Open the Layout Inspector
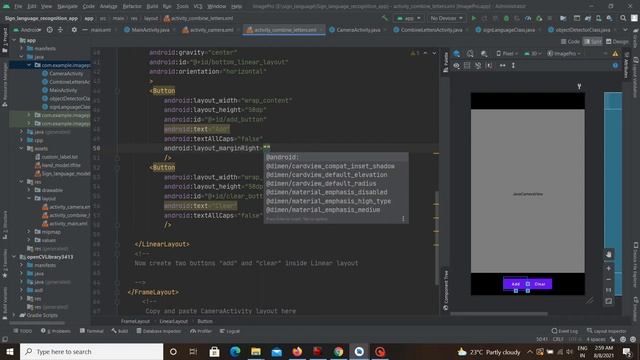This screenshot has width=640, height=360. [x=606, y=331]
